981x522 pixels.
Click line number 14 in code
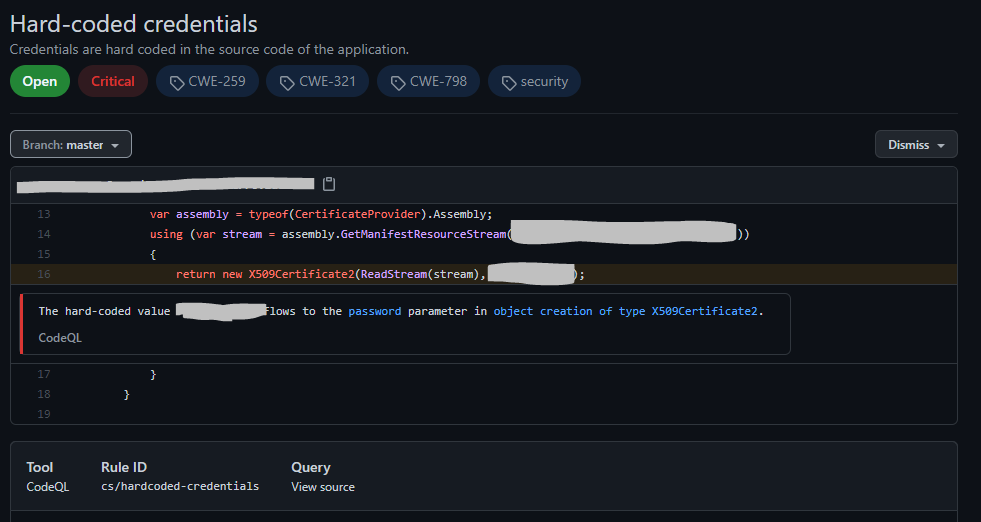(44, 234)
